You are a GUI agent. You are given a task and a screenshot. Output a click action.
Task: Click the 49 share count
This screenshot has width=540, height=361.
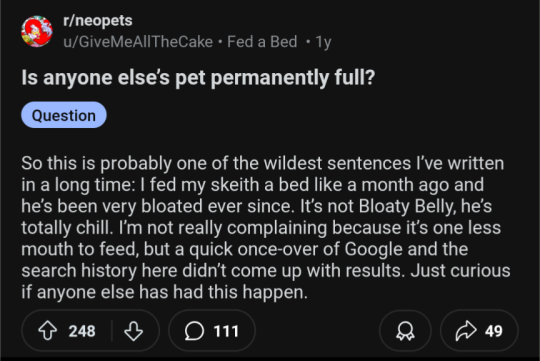[x=494, y=331]
